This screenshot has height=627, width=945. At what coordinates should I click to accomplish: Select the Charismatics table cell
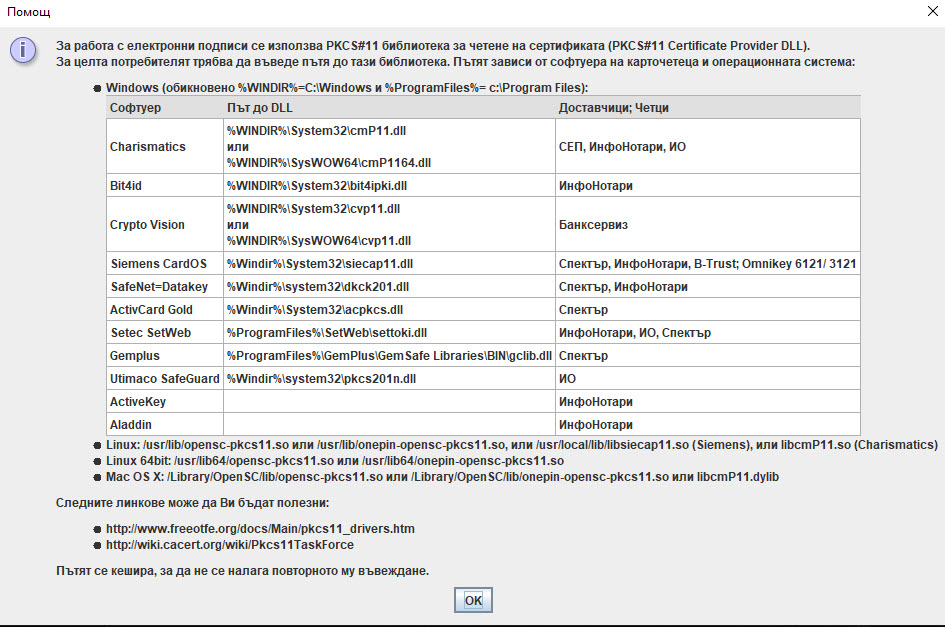(165, 147)
